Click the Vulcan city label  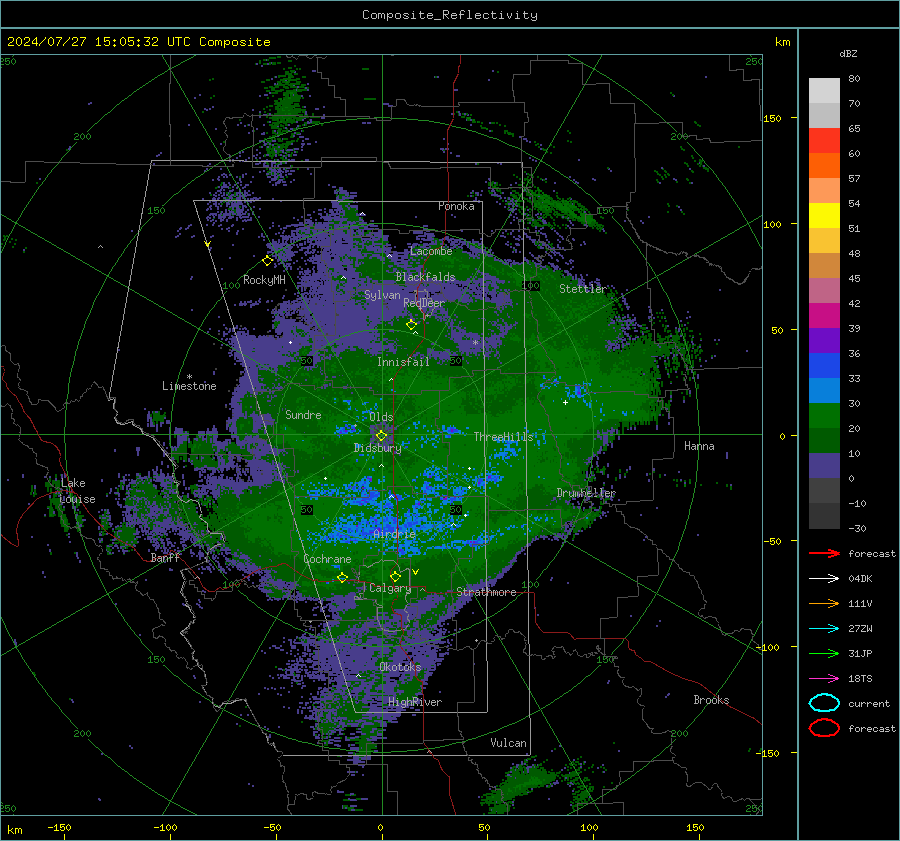pyautogui.click(x=509, y=743)
